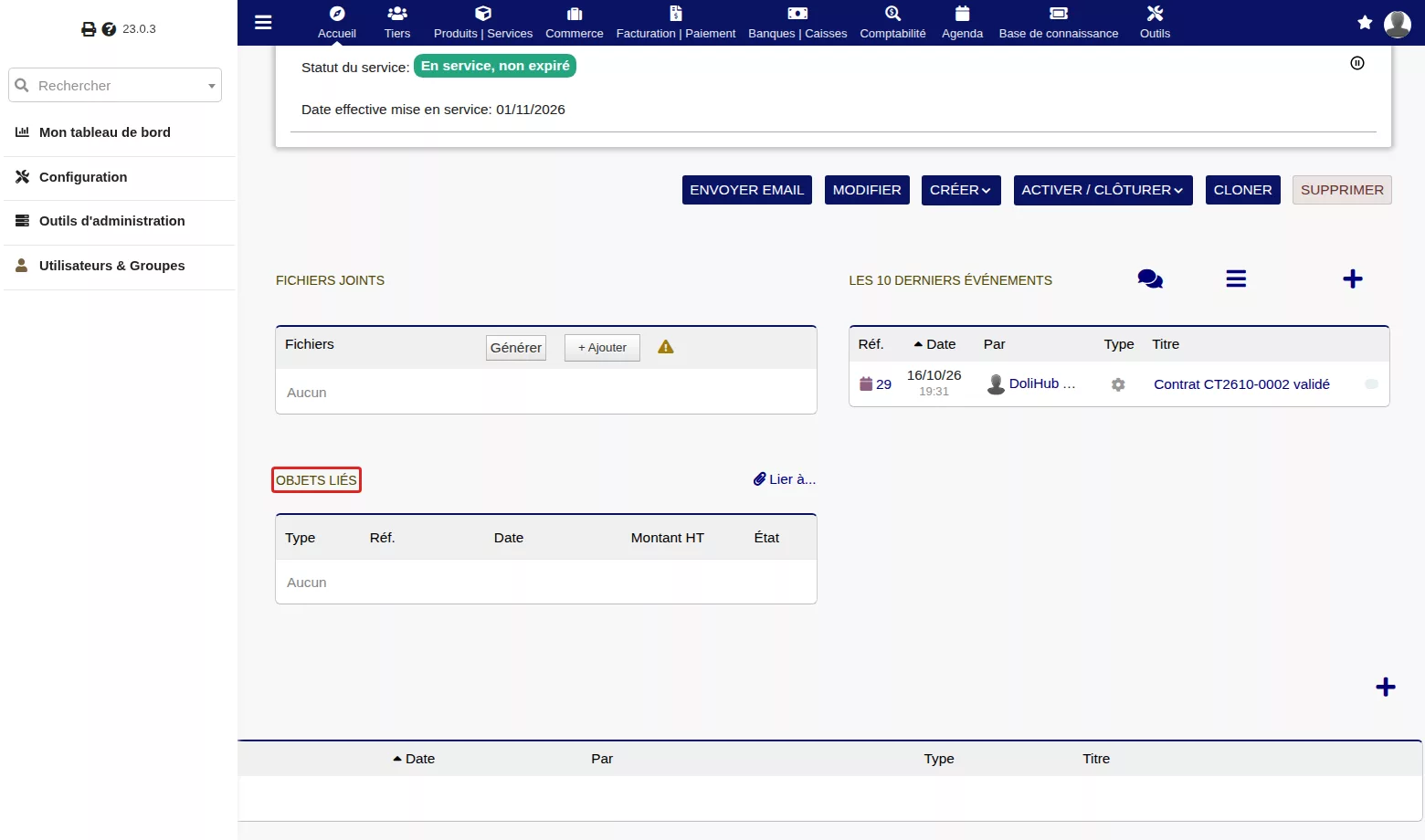Image resolution: width=1425 pixels, height=840 pixels.
Task: Click the CLONER button
Action: pyautogui.click(x=1243, y=190)
